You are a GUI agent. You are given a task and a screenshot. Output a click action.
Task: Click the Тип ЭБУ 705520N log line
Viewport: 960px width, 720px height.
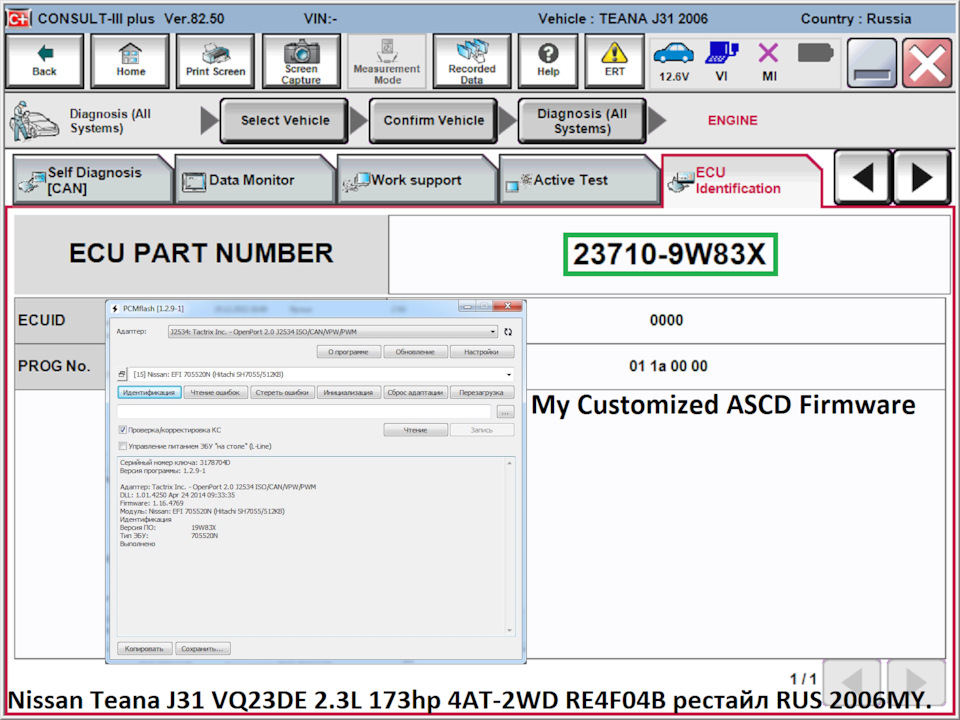point(169,535)
